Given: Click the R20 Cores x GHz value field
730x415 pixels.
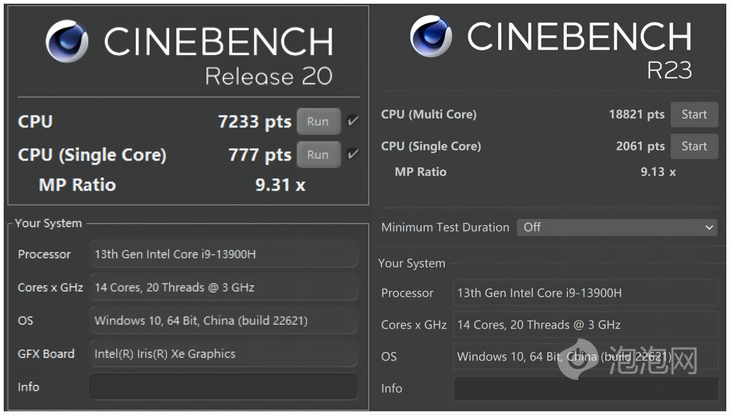Looking at the screenshot, I should tap(223, 288).
